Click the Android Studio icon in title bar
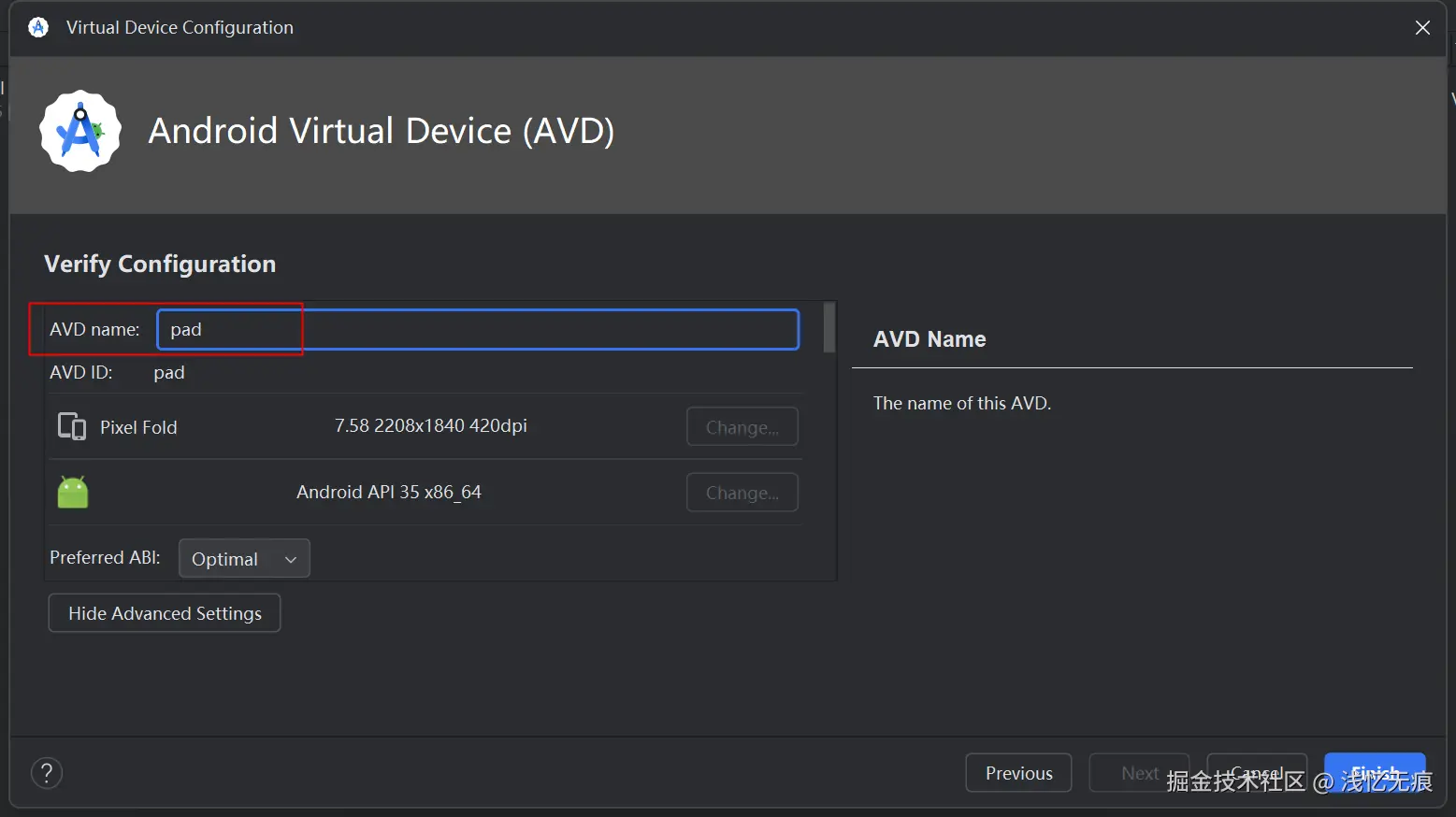The height and width of the screenshot is (817, 1456). (38, 27)
